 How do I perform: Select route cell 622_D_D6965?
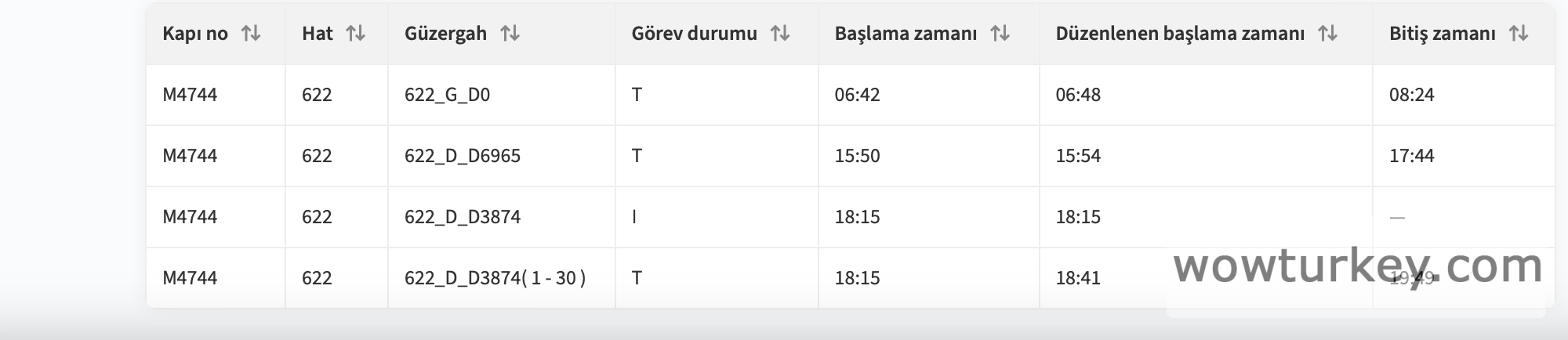(463, 156)
